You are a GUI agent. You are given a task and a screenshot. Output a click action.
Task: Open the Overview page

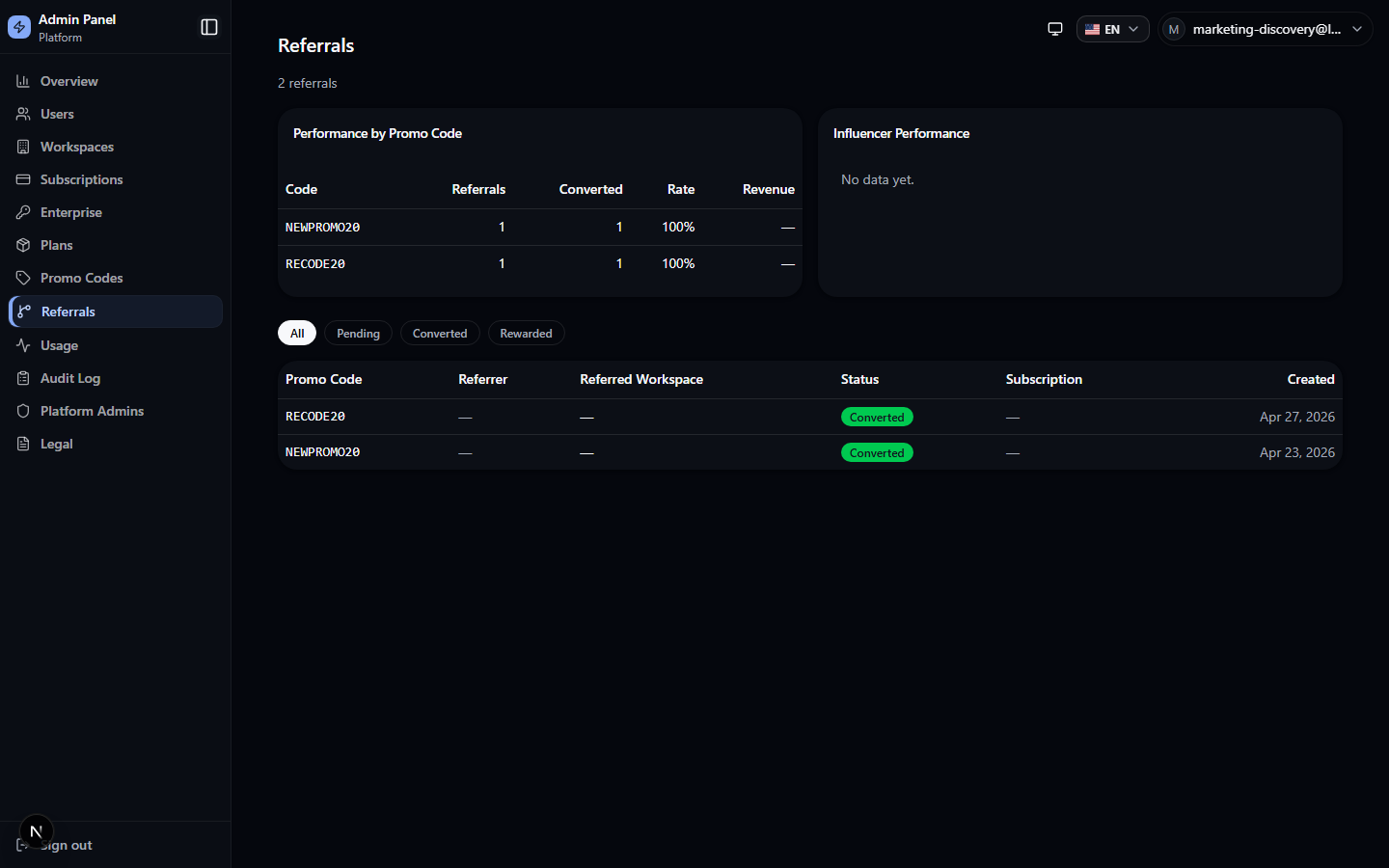coord(116,81)
